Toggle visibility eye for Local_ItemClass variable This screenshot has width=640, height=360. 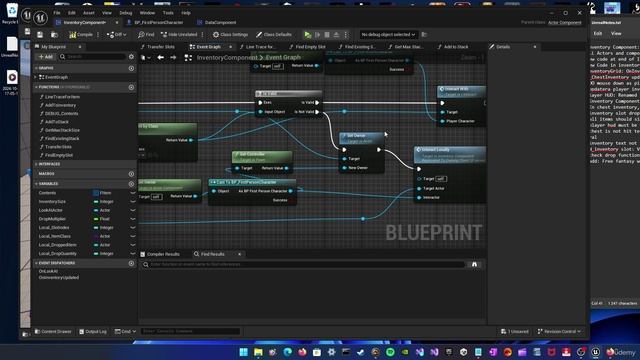(132, 236)
